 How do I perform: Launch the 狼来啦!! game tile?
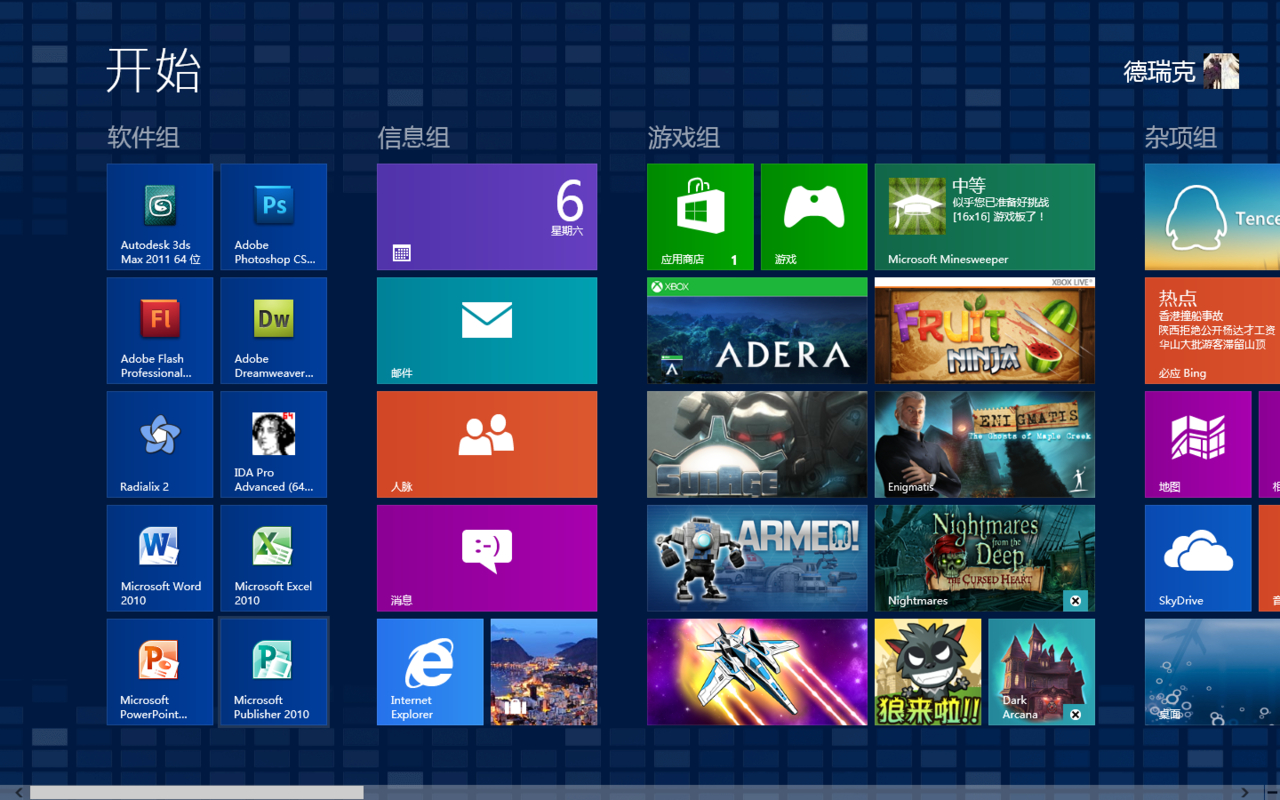pyautogui.click(x=928, y=672)
